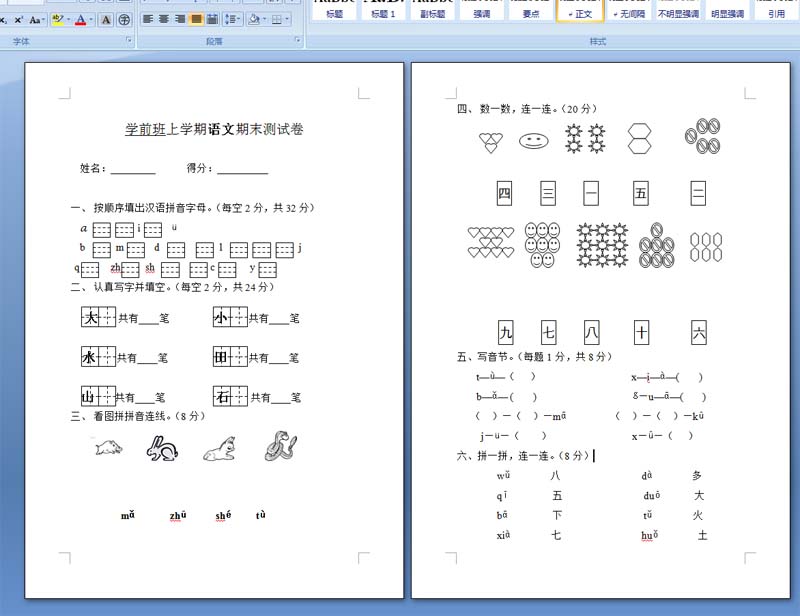Select the rabbit picture

click(x=162, y=449)
